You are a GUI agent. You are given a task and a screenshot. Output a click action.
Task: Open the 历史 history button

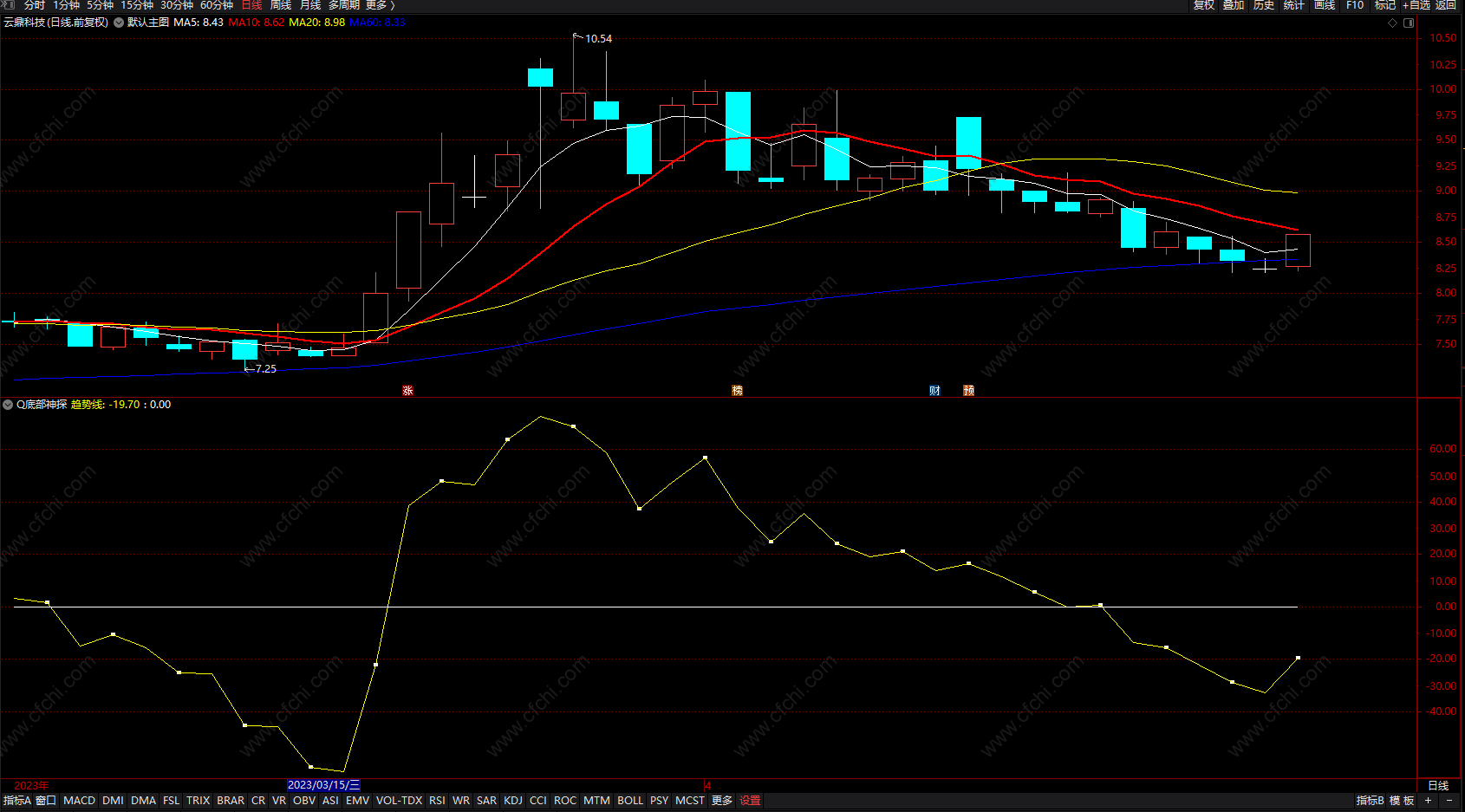pyautogui.click(x=1264, y=5)
